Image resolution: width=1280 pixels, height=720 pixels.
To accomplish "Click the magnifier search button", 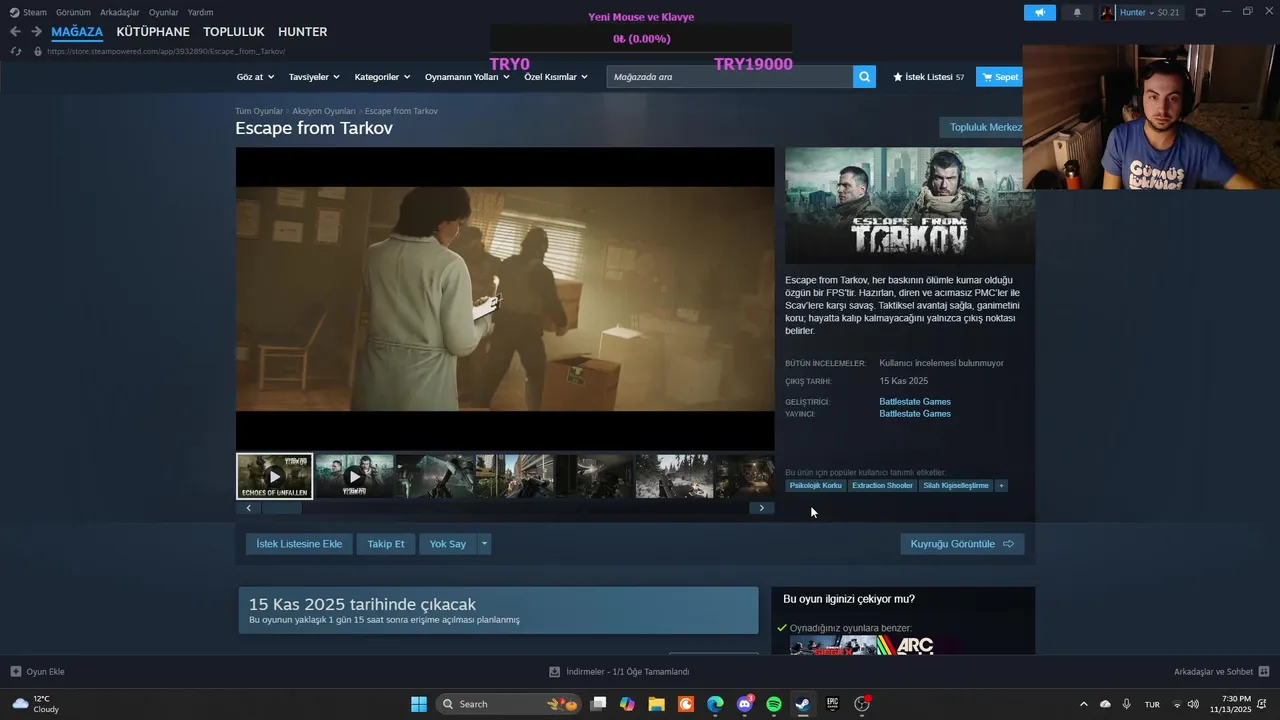I will tap(864, 77).
